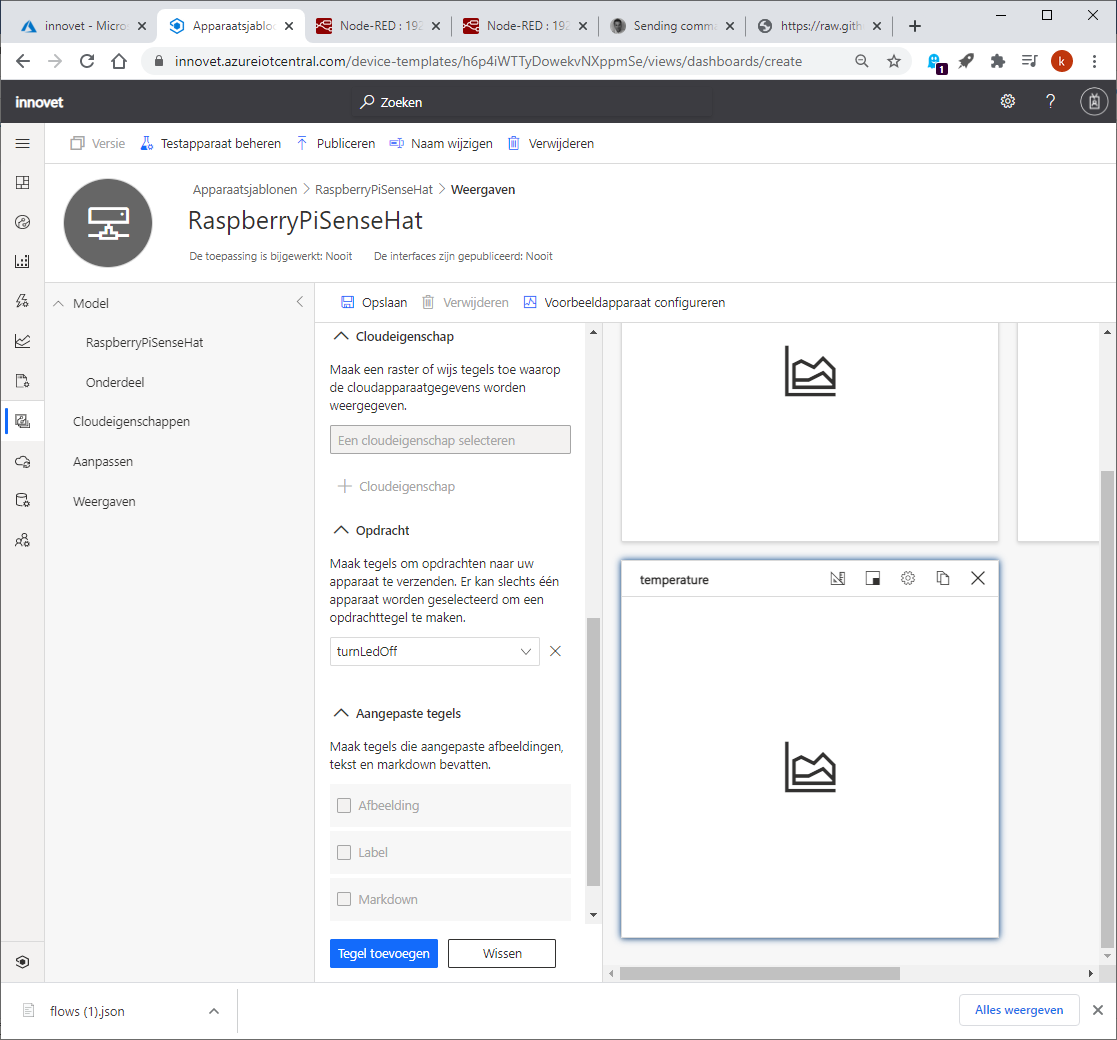The height and width of the screenshot is (1040, 1117).
Task: Click Testapparaat beheren
Action: pos(211,144)
